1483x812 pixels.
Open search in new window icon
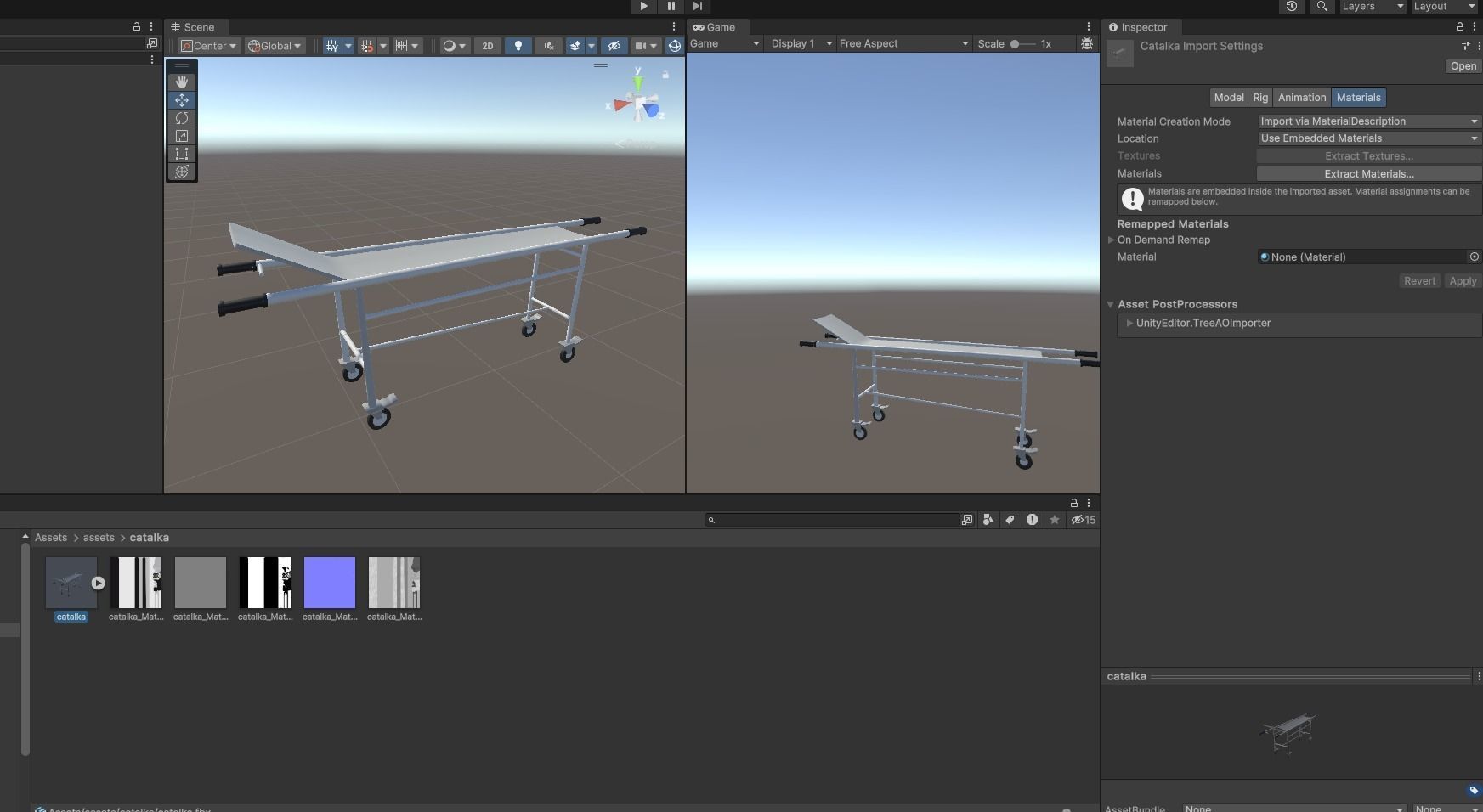click(967, 520)
